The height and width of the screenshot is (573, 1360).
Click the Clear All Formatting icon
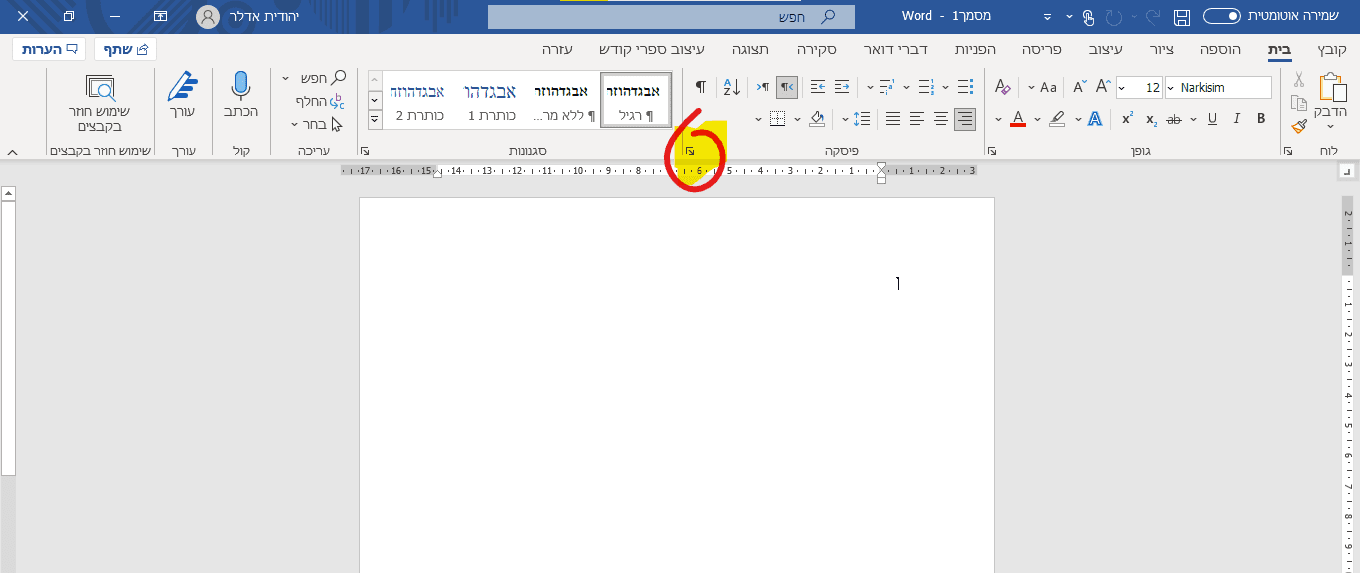click(1003, 88)
